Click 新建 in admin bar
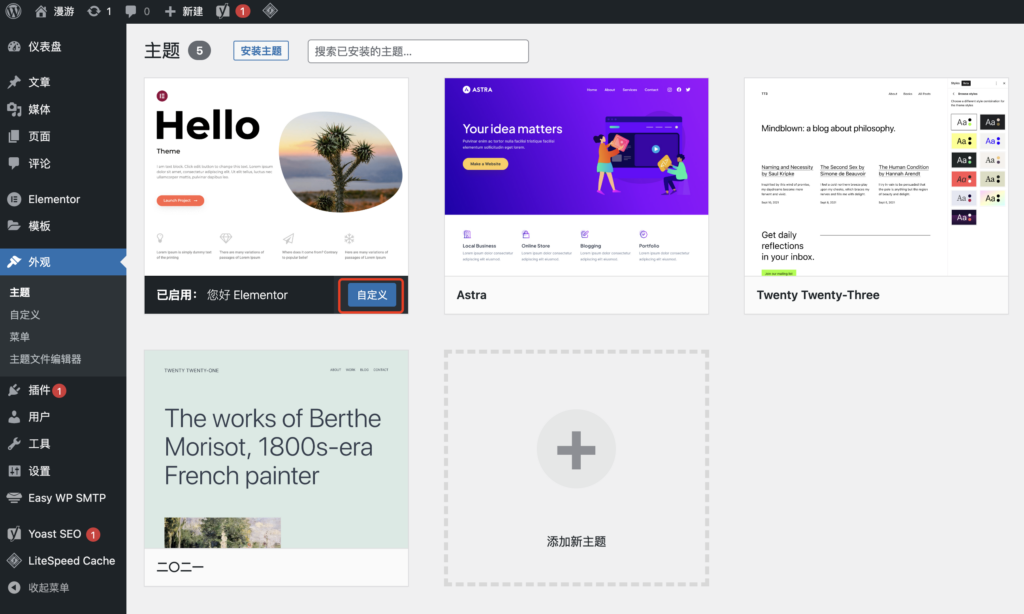This screenshot has width=1024, height=614. click(193, 11)
